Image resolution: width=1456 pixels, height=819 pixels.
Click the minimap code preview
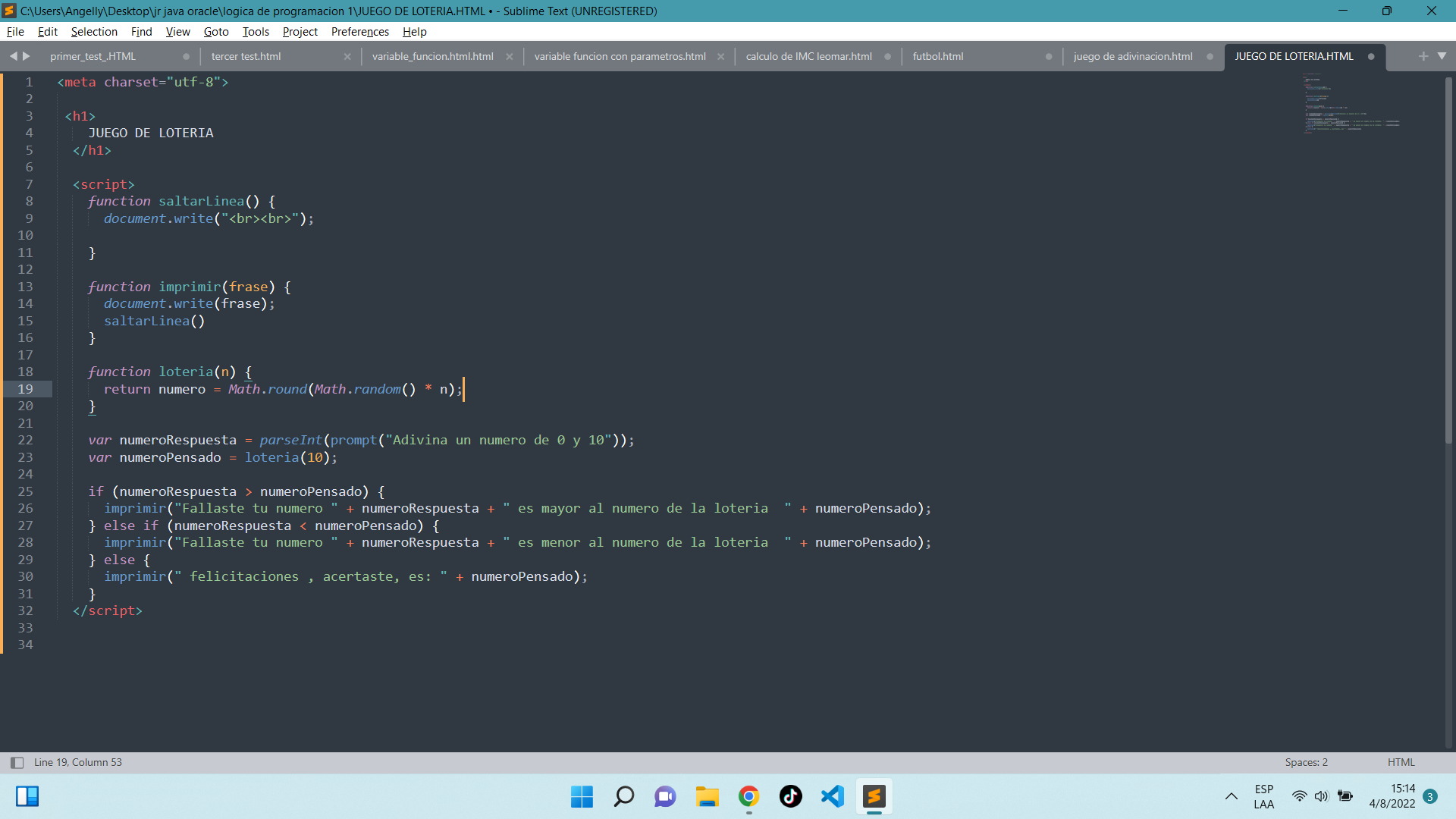click(1351, 104)
